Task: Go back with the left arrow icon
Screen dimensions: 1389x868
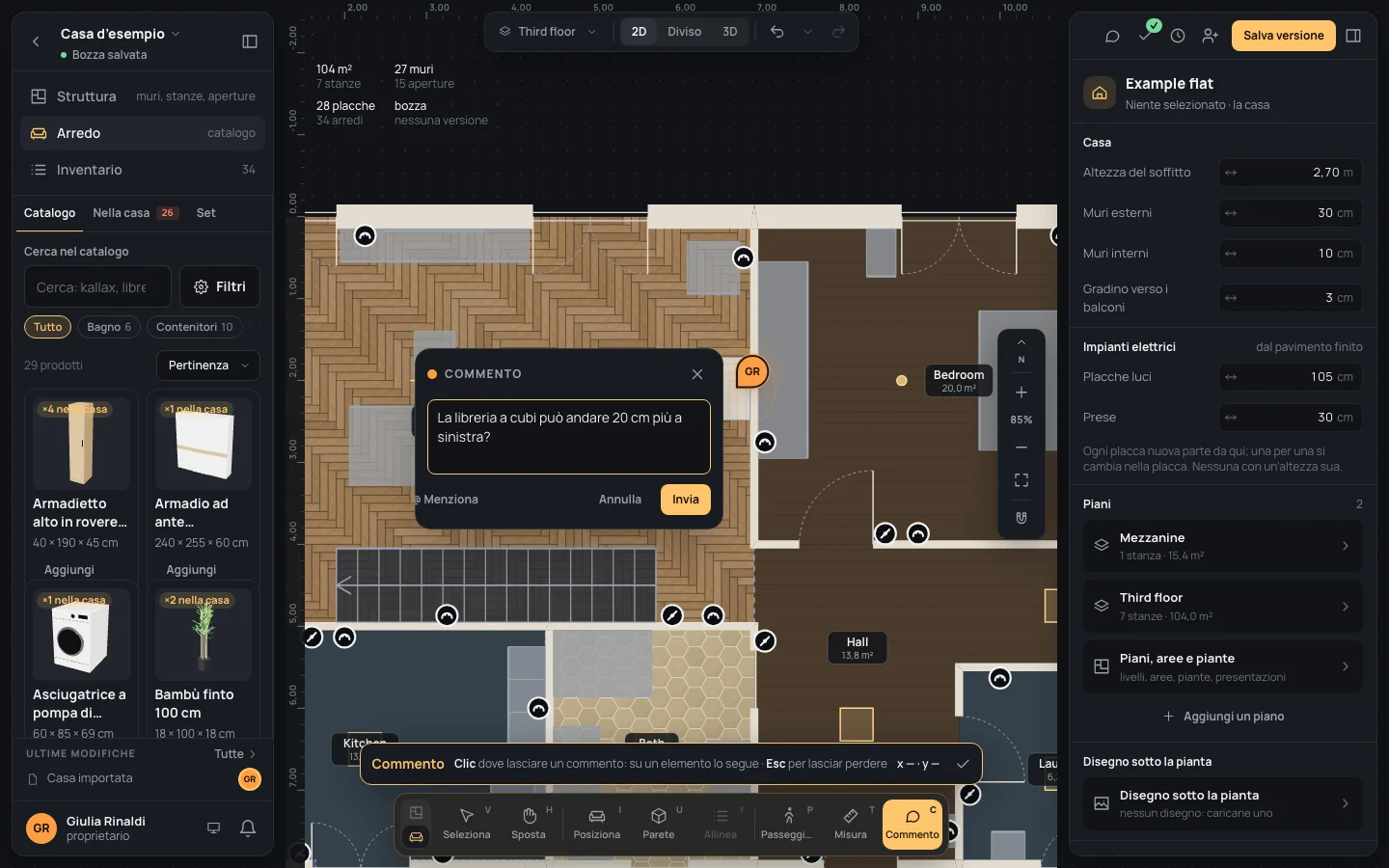Action: pyautogui.click(x=36, y=41)
